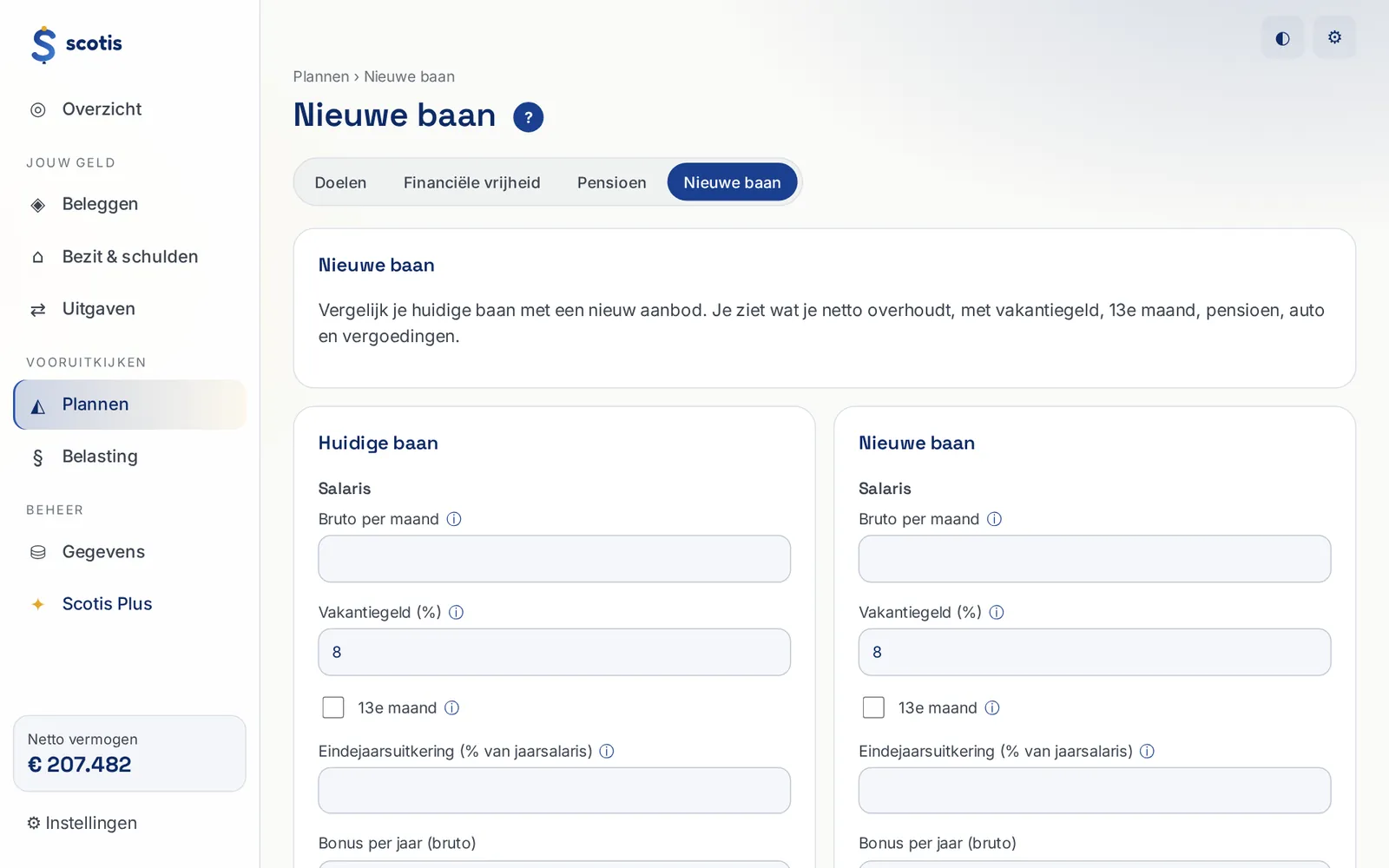Image resolution: width=1389 pixels, height=868 pixels.
Task: Switch to Financiële vrijheid tab
Action: [x=471, y=182]
